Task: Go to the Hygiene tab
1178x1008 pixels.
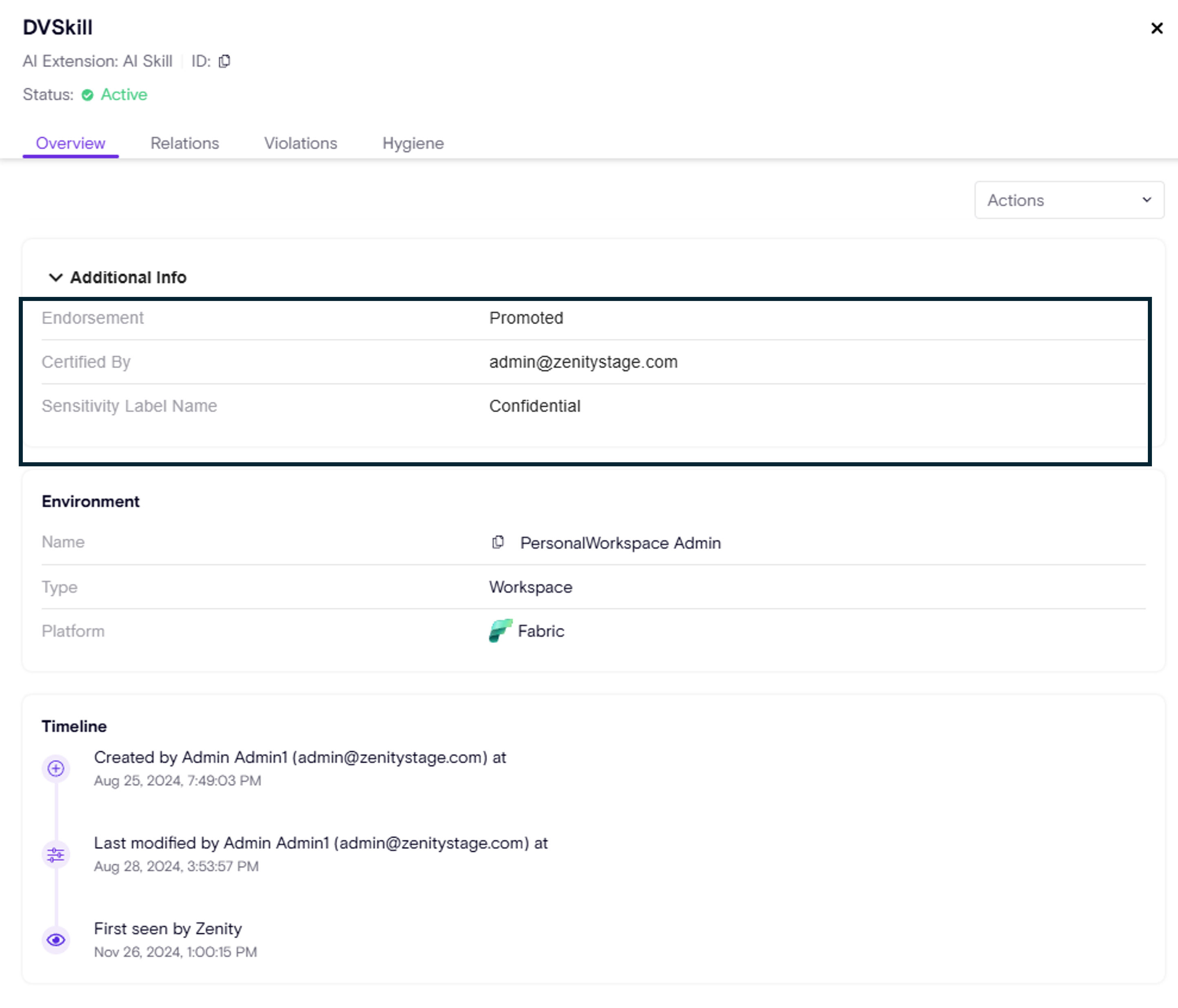Action: point(413,143)
